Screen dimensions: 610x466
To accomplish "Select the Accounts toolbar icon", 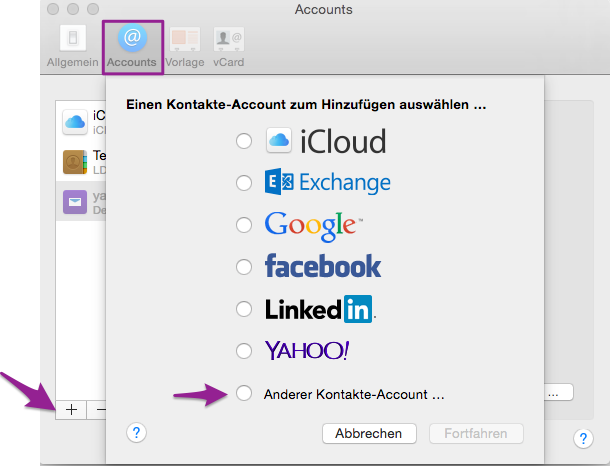I will tap(132, 45).
